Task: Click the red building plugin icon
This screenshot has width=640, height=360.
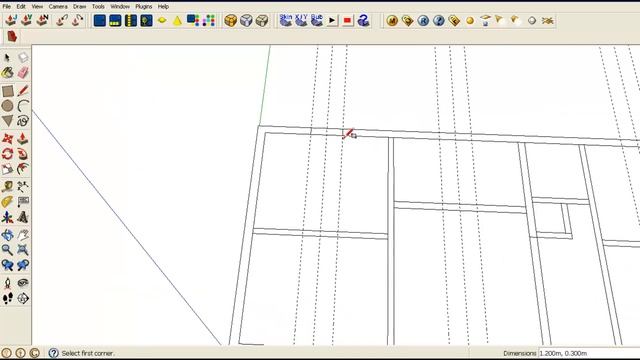Action: point(12,36)
